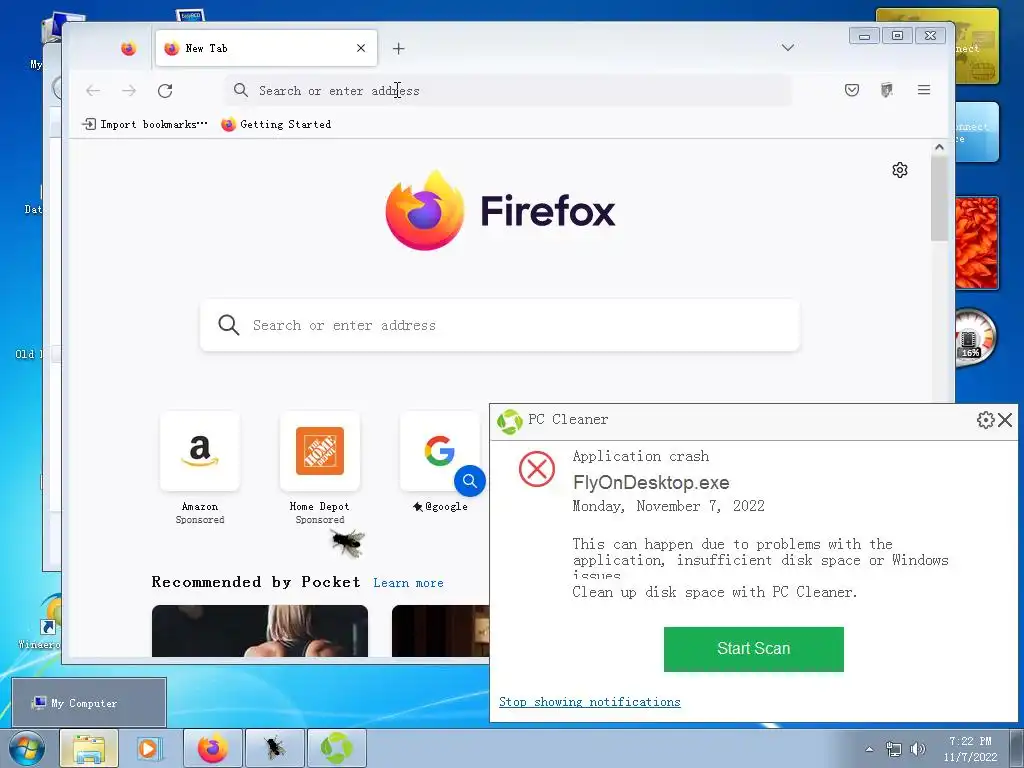Click the FlyOnDesktop.exe text
This screenshot has height=768, width=1024.
tap(651, 483)
